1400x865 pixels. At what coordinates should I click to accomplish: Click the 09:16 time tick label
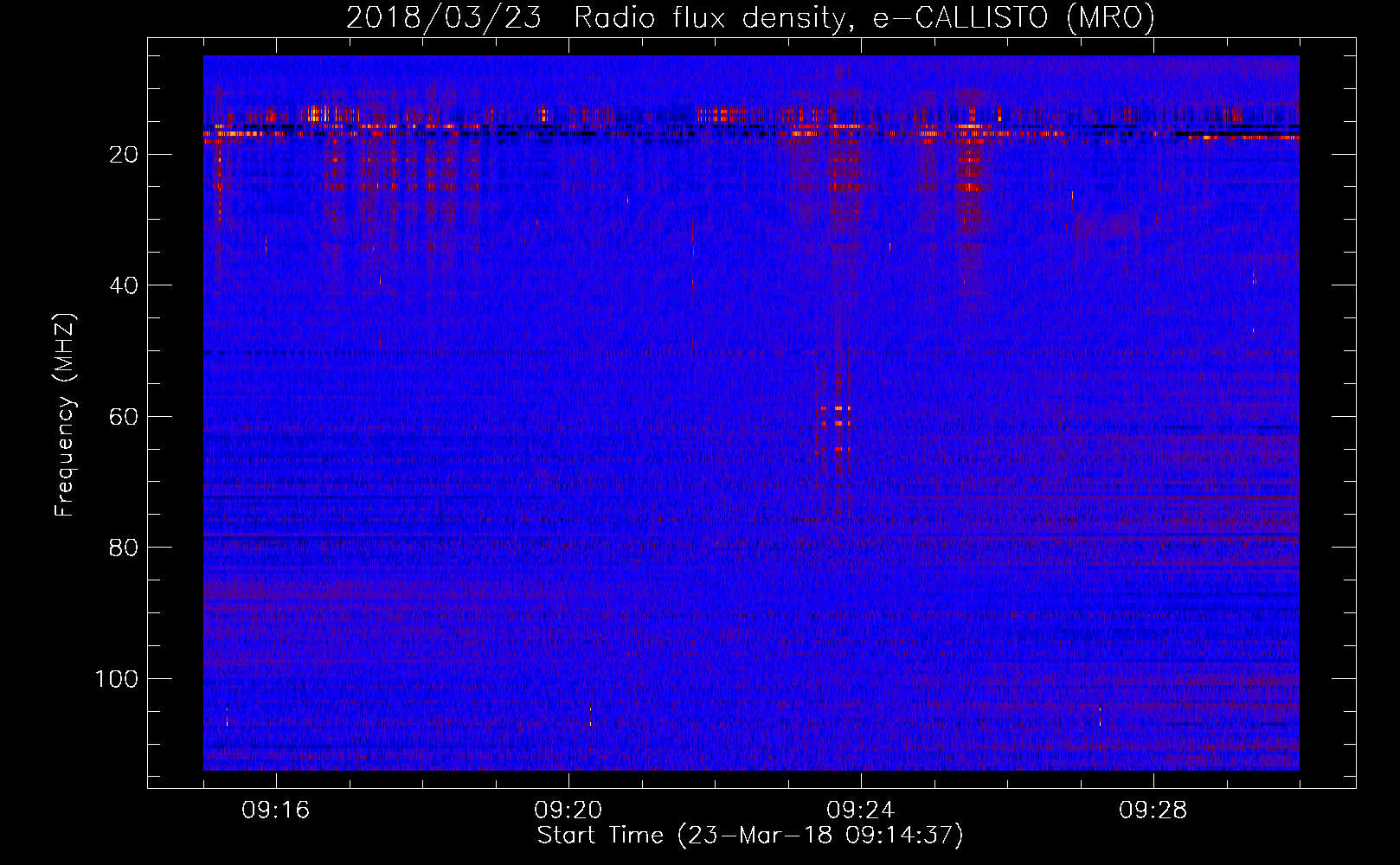[x=275, y=811]
